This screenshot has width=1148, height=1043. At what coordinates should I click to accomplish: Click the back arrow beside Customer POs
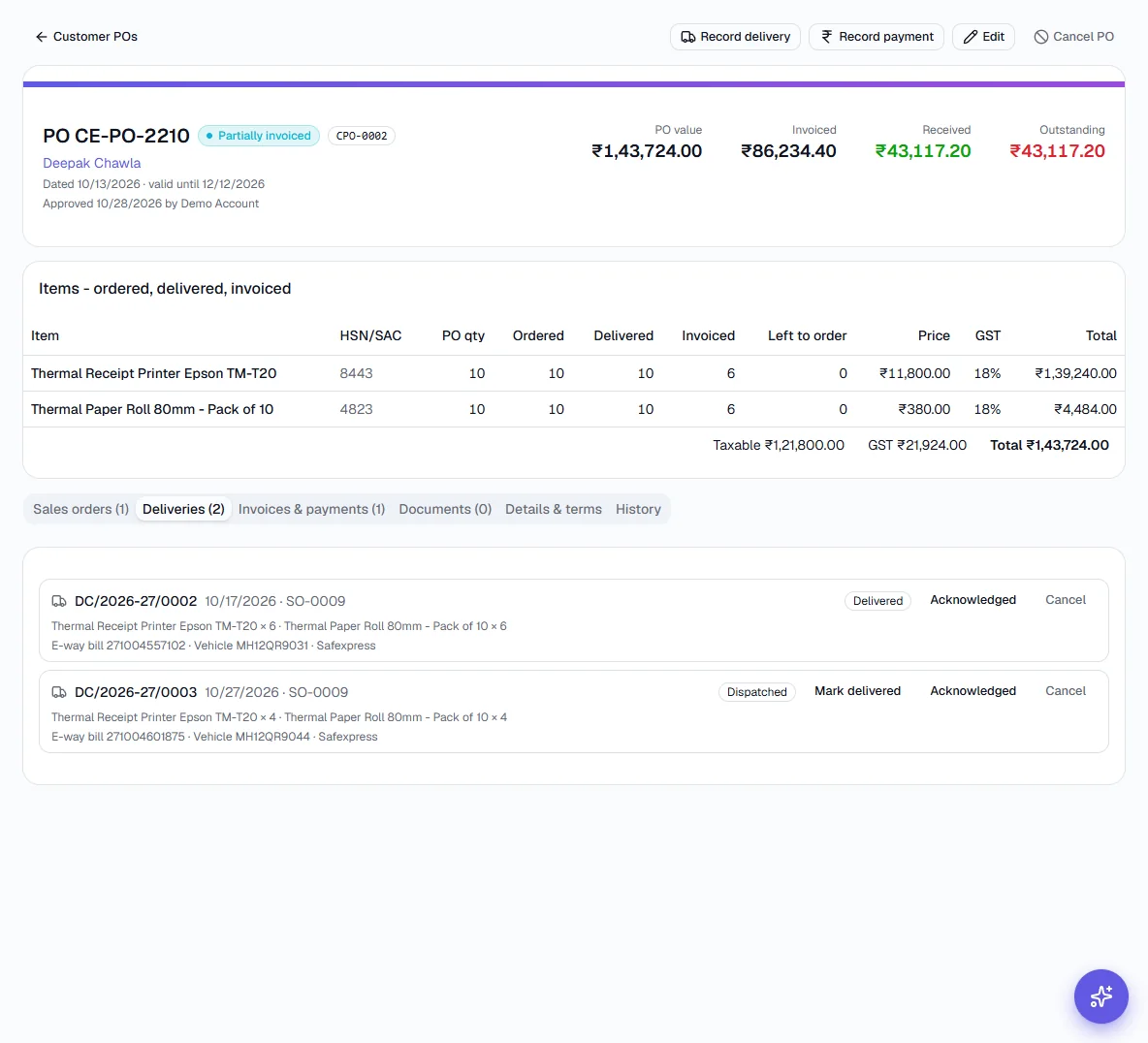coord(41,37)
